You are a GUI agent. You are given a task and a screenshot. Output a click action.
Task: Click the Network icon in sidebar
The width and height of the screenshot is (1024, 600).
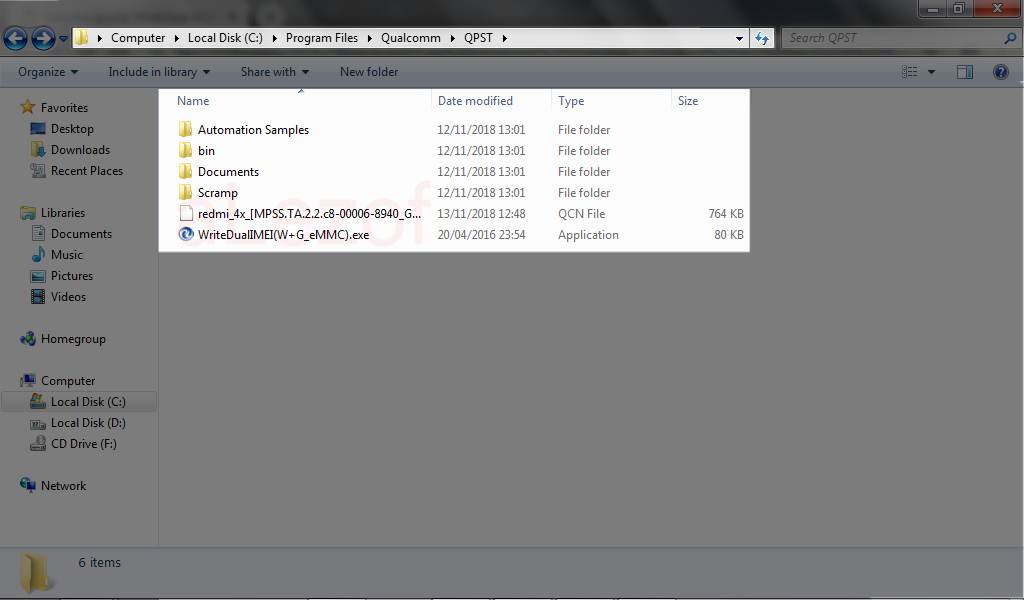(x=28, y=485)
